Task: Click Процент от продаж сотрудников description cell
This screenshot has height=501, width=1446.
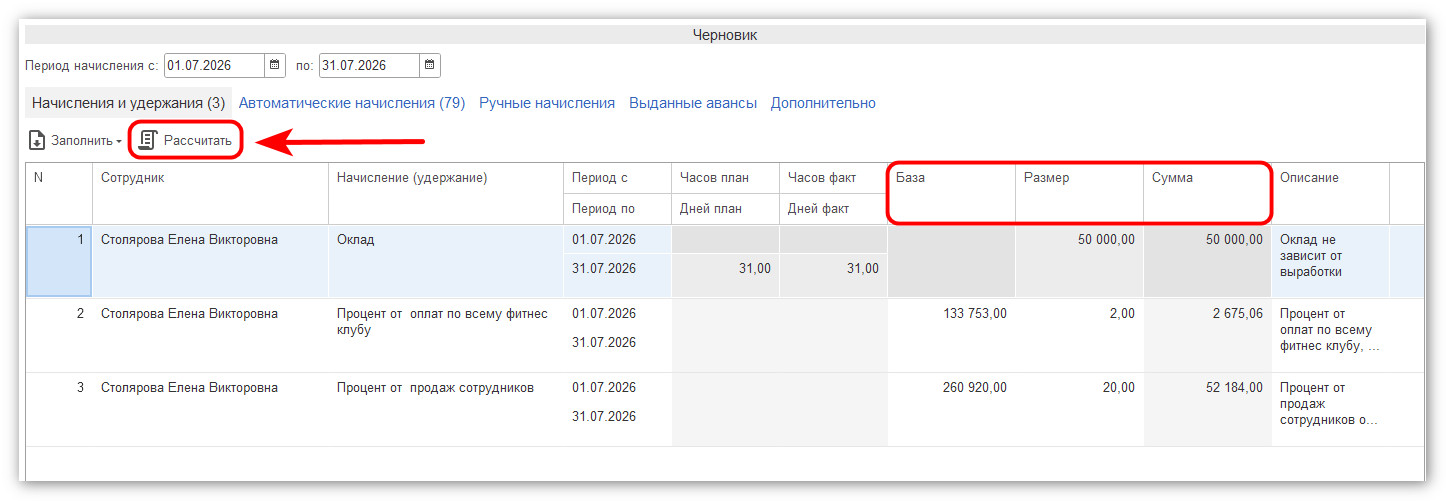Action: [x=1330, y=409]
